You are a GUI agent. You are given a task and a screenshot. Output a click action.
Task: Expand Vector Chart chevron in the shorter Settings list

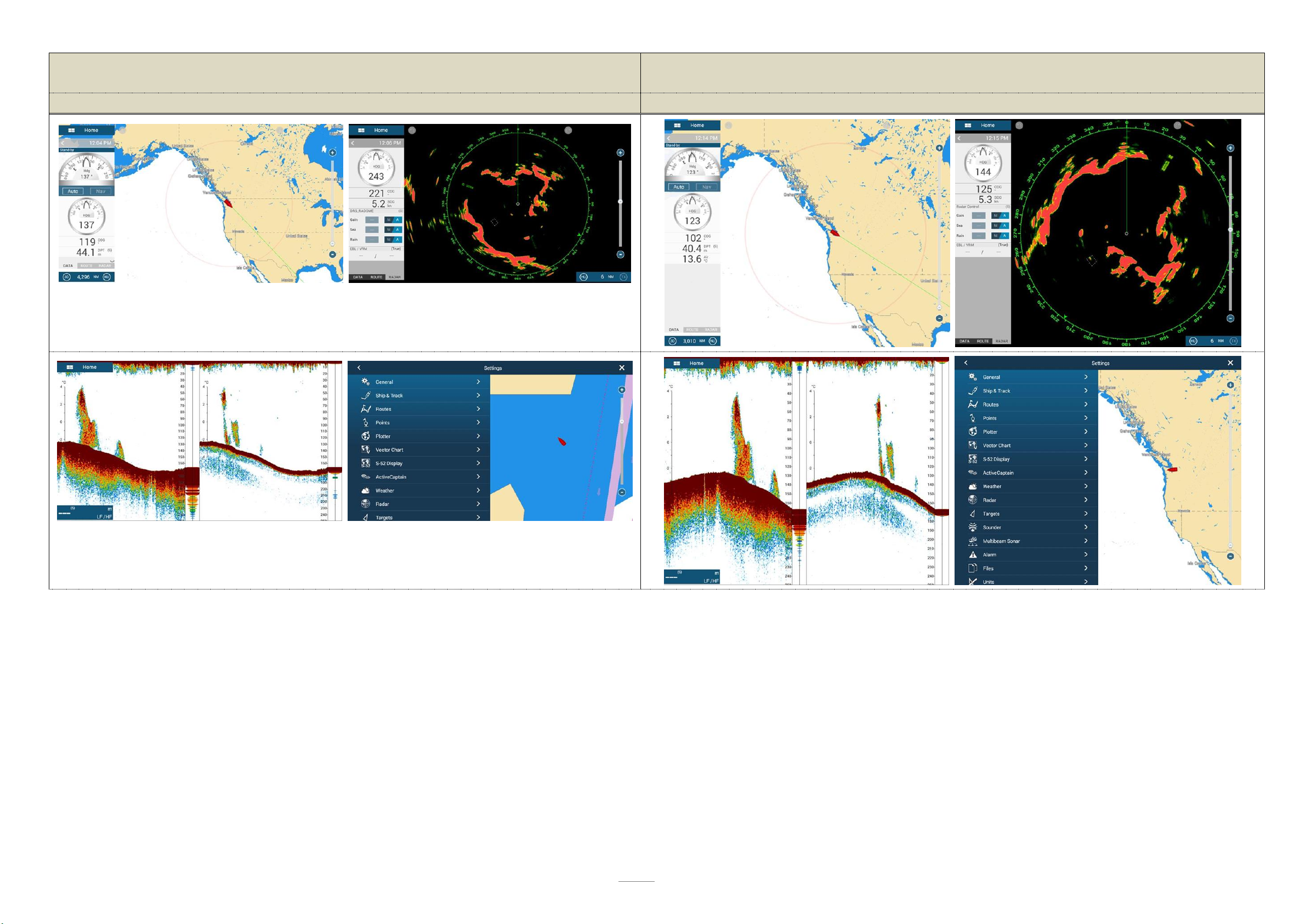coord(479,450)
